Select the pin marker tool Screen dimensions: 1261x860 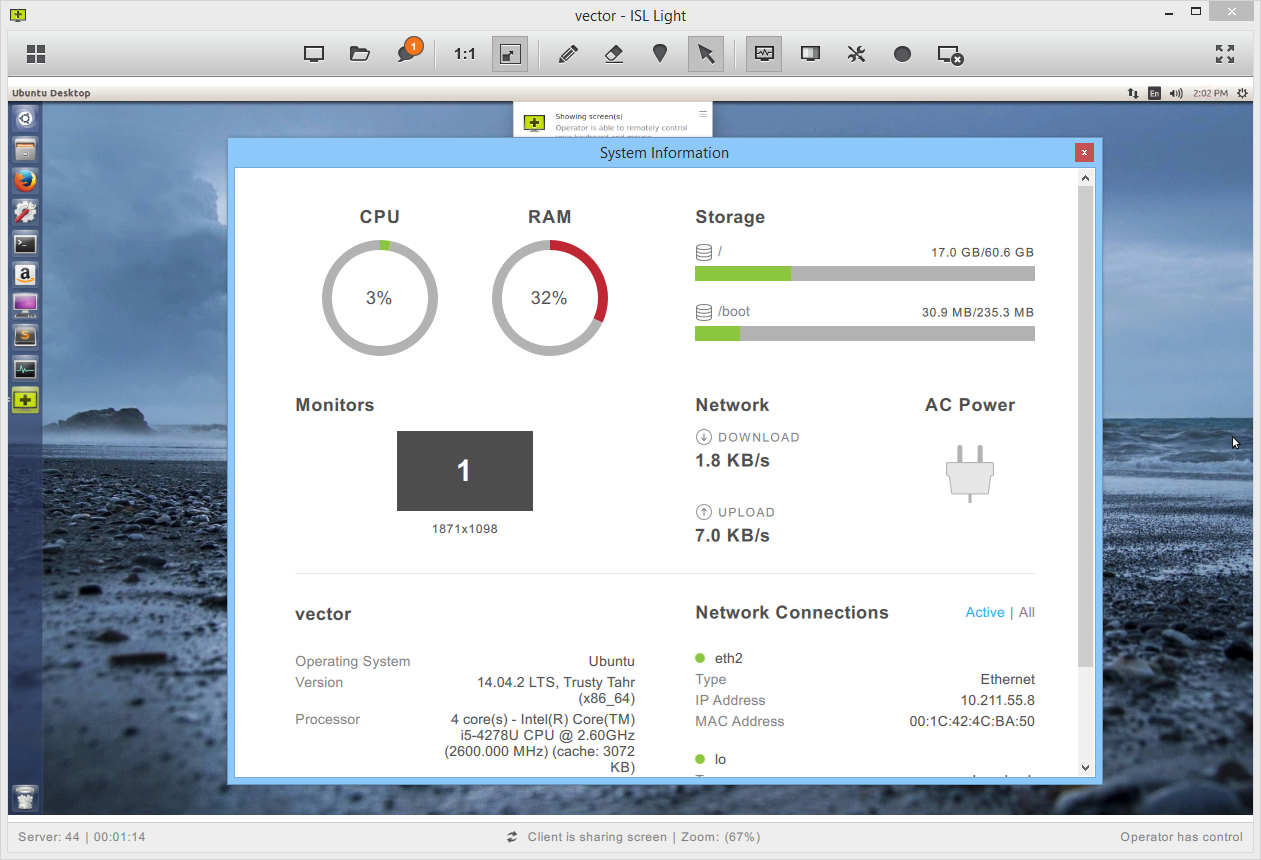pos(660,54)
